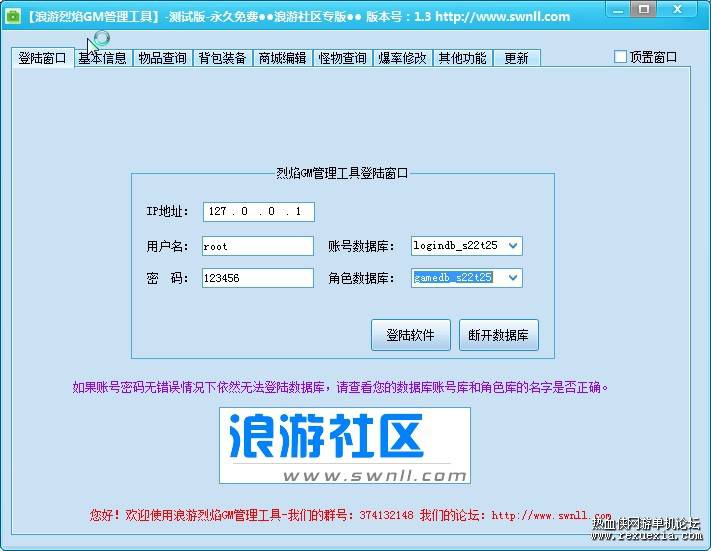The height and width of the screenshot is (551, 711).
Task: Select the 更新 tab
Action: click(516, 58)
